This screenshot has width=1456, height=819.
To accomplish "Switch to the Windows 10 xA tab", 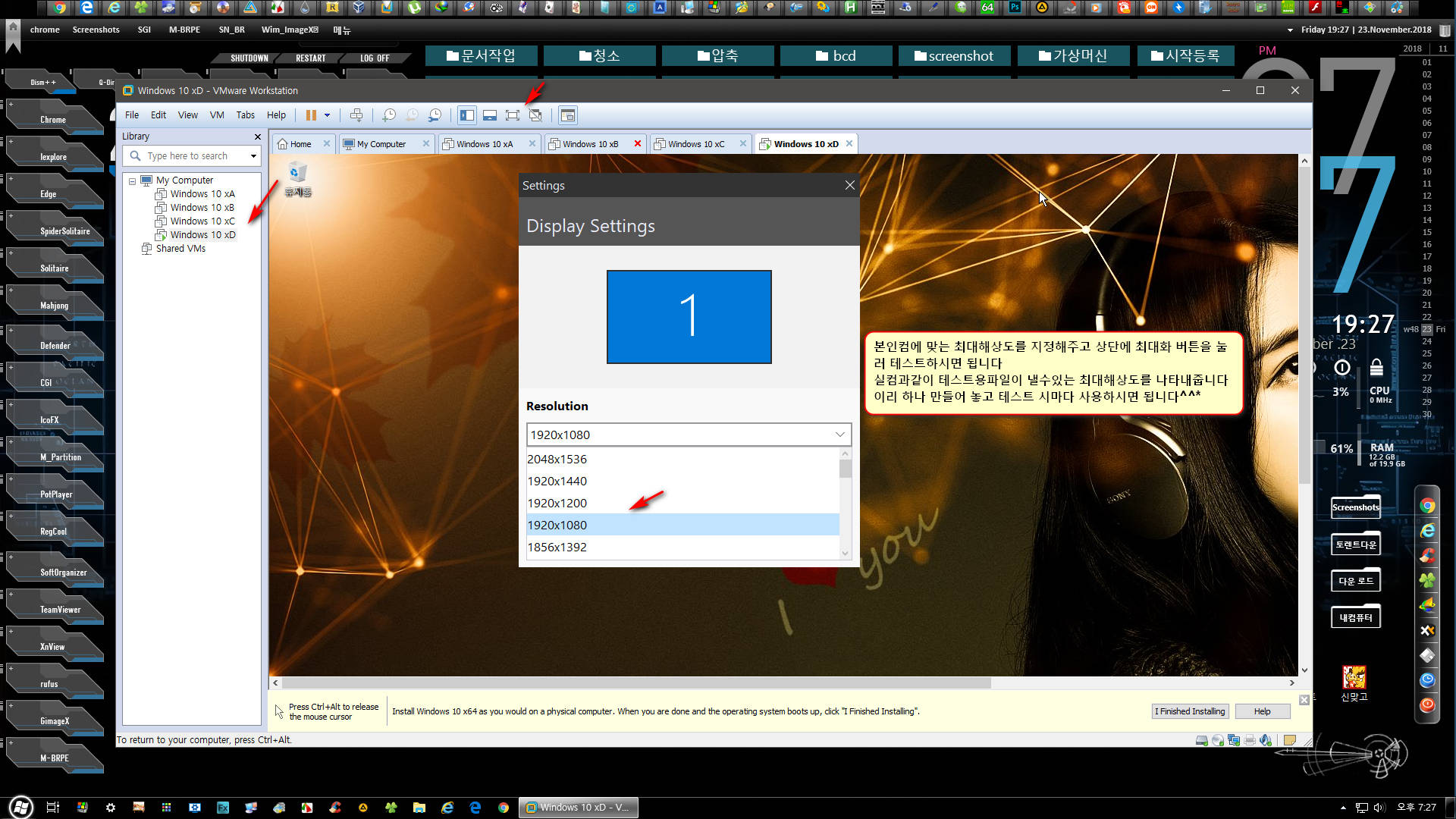I will click(485, 144).
